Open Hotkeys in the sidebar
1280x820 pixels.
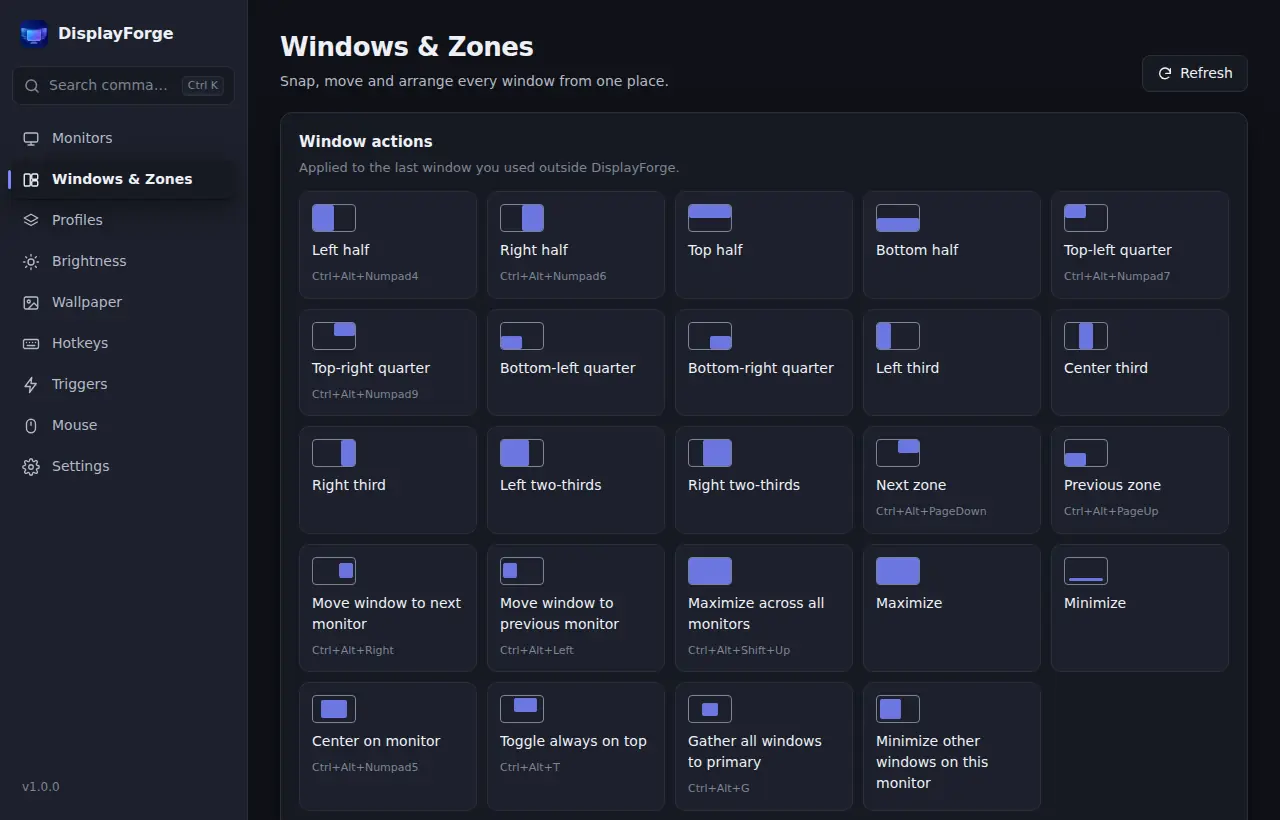(x=123, y=343)
